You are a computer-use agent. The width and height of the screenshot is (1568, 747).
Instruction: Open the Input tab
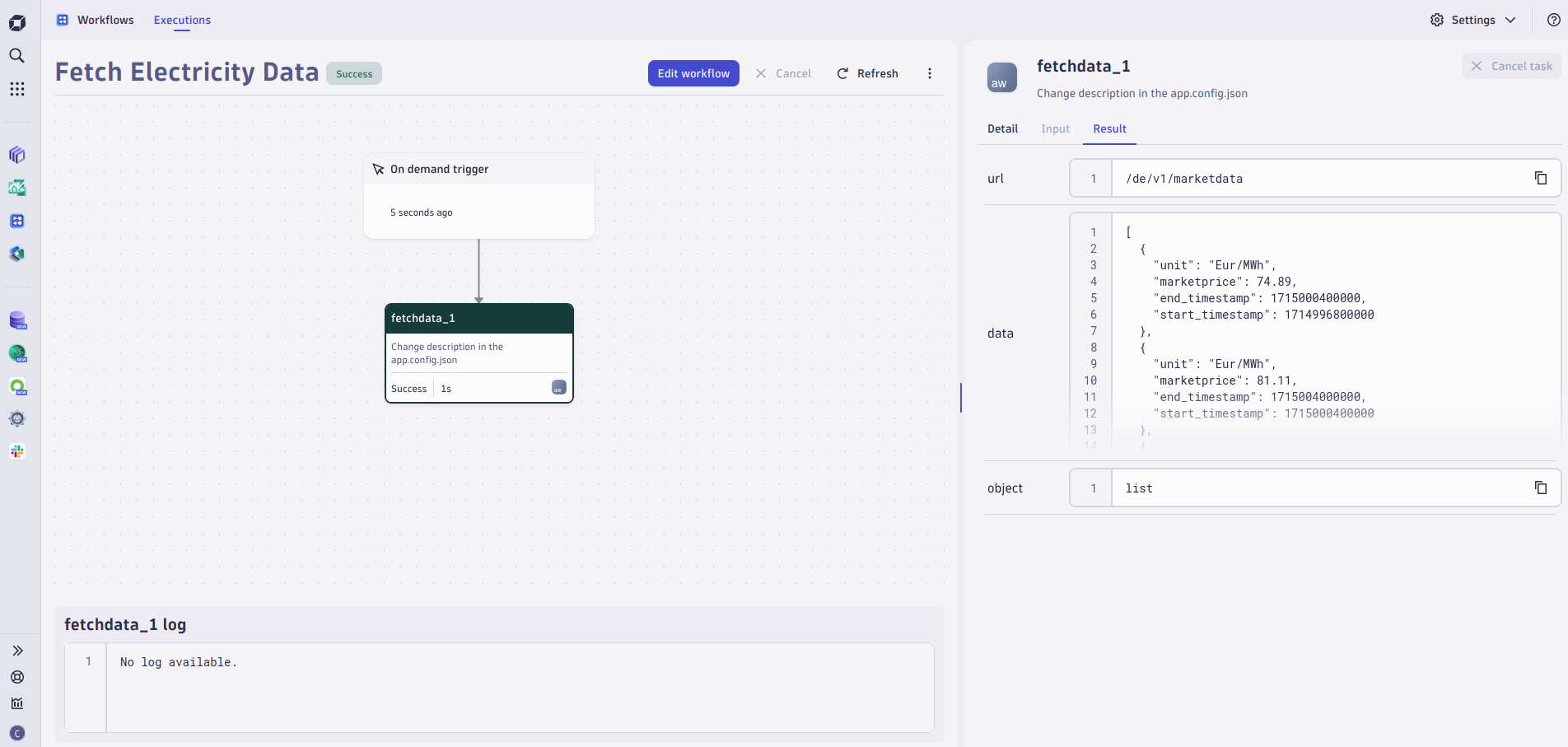coord(1055,128)
